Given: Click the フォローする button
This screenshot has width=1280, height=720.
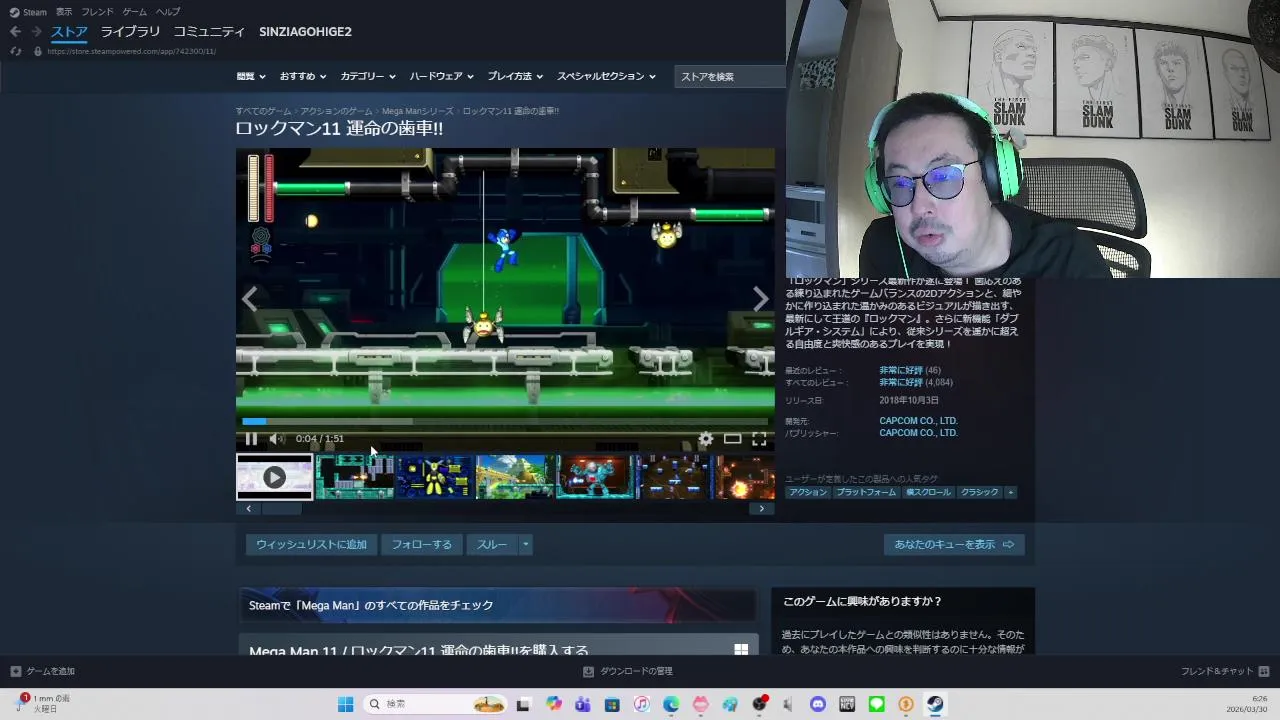Looking at the screenshot, I should coord(421,545).
